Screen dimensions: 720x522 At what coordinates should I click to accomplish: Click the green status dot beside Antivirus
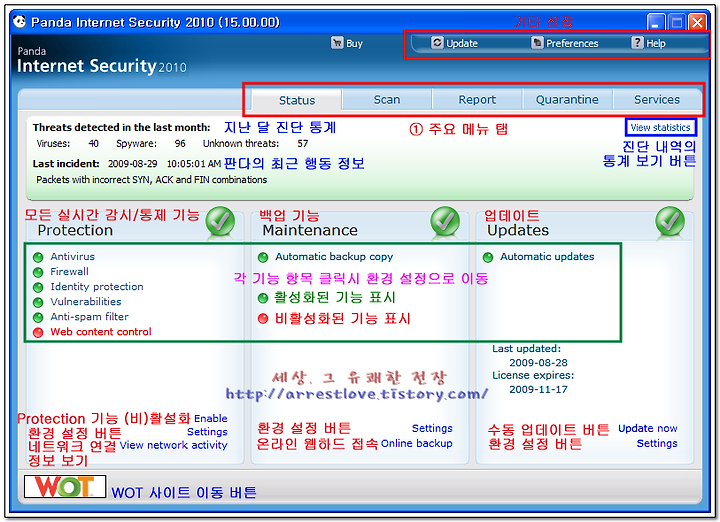click(38, 257)
